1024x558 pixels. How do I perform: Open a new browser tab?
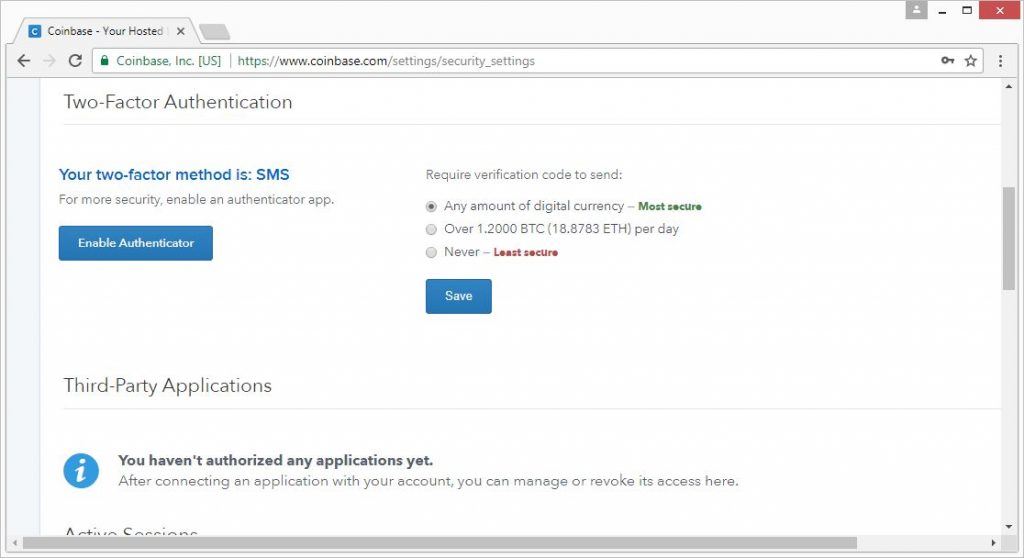(214, 31)
